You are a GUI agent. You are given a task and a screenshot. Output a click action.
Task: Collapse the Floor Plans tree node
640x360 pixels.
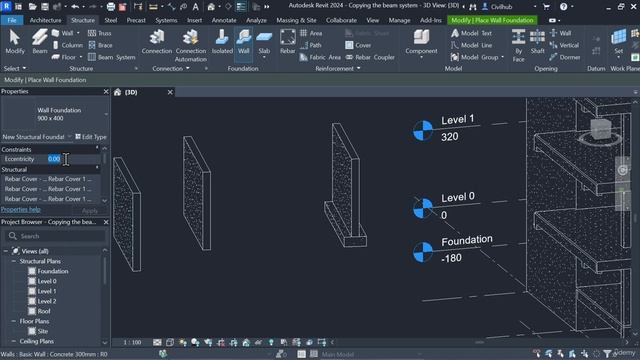[x=14, y=321]
